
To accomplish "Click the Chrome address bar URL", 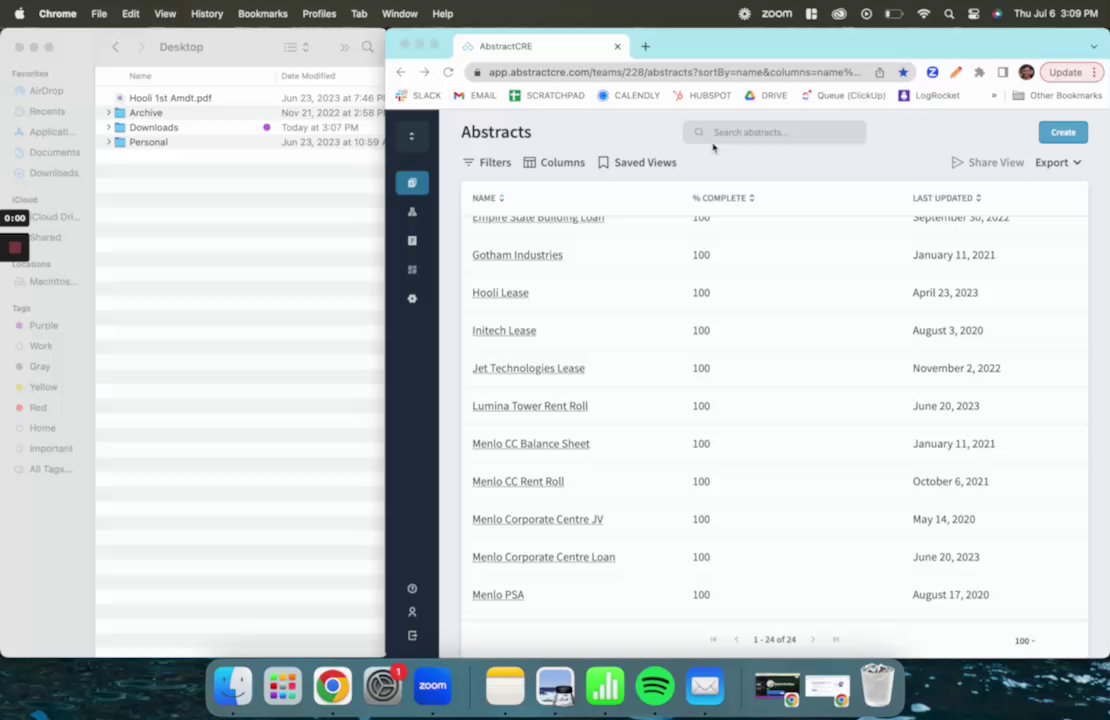I will (674, 72).
